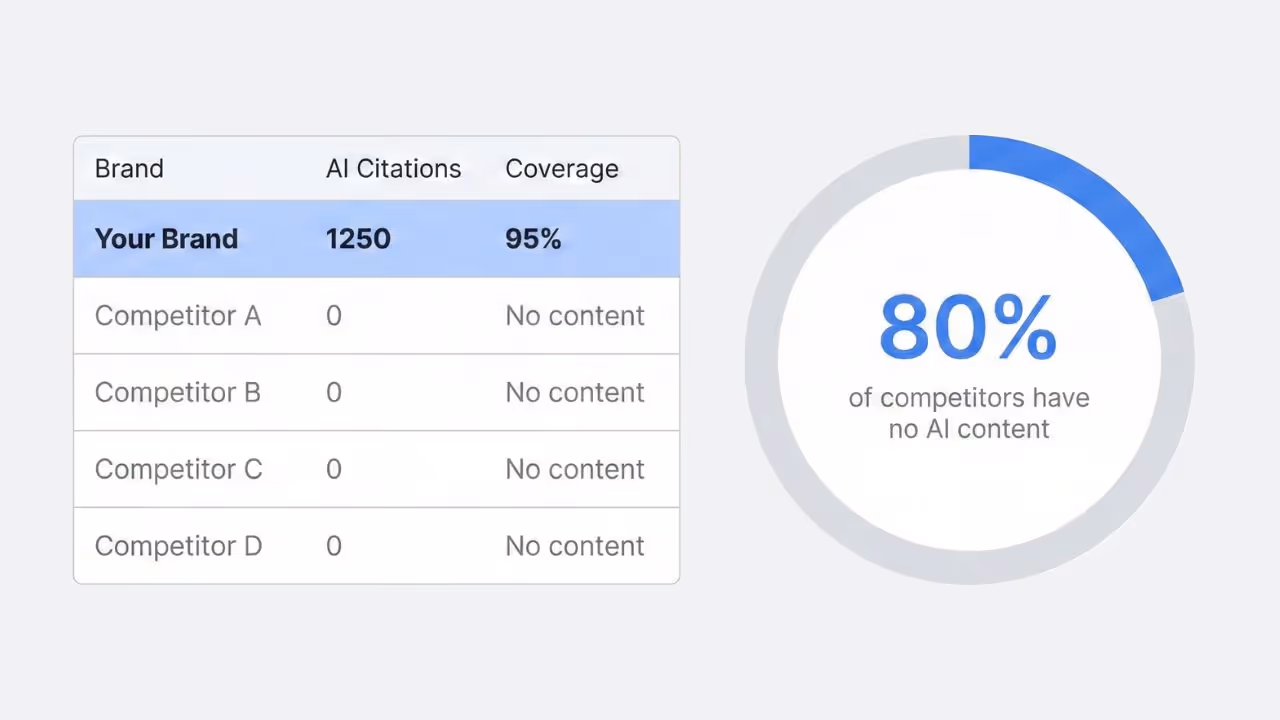
Task: Select the Competitor A row
Action: tap(376, 315)
